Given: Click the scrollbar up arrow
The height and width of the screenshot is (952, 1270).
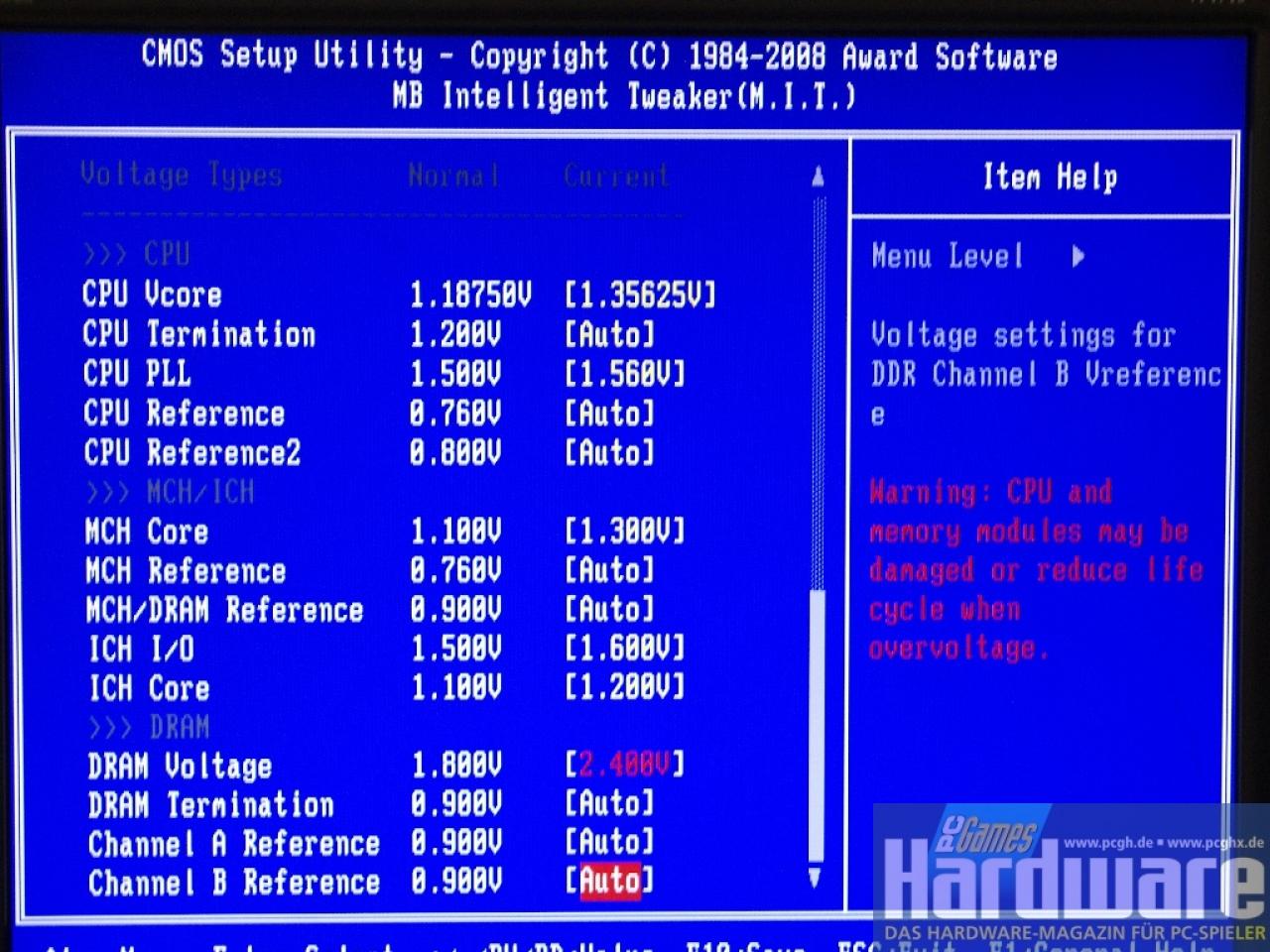Looking at the screenshot, I should (818, 178).
